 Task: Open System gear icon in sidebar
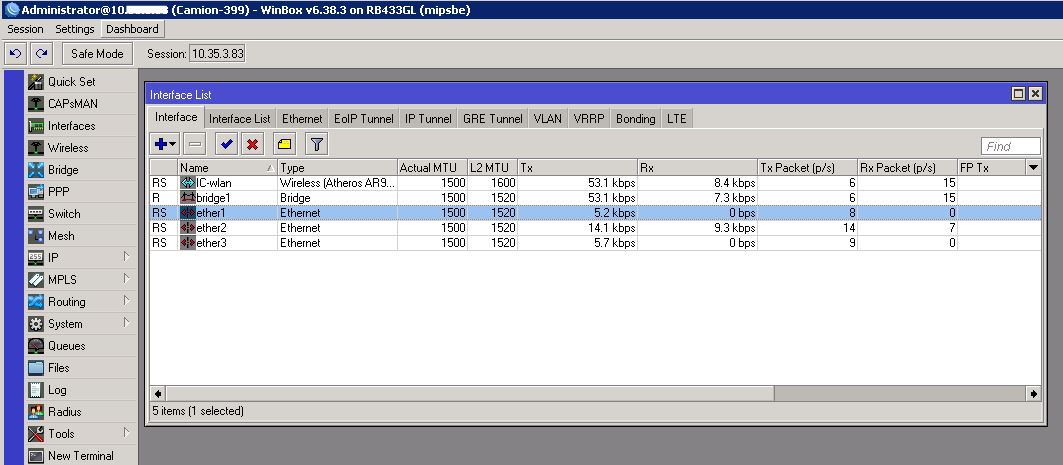(36, 324)
